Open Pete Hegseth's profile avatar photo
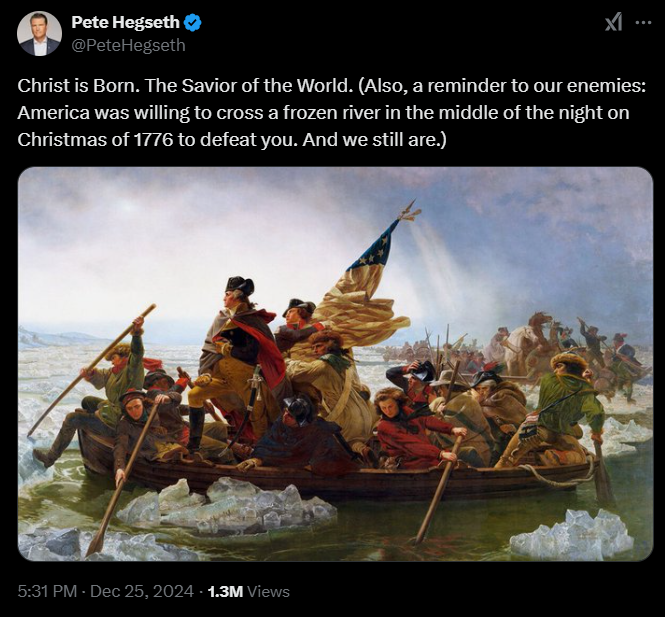 tap(39, 34)
